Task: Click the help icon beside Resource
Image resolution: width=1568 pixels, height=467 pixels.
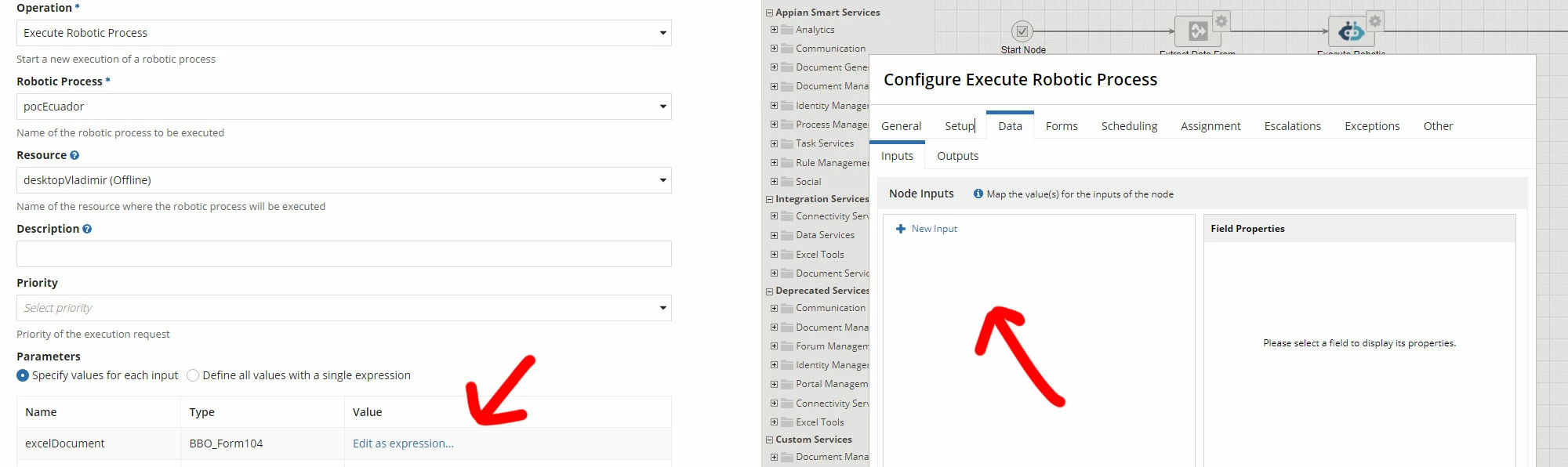Action: [74, 155]
